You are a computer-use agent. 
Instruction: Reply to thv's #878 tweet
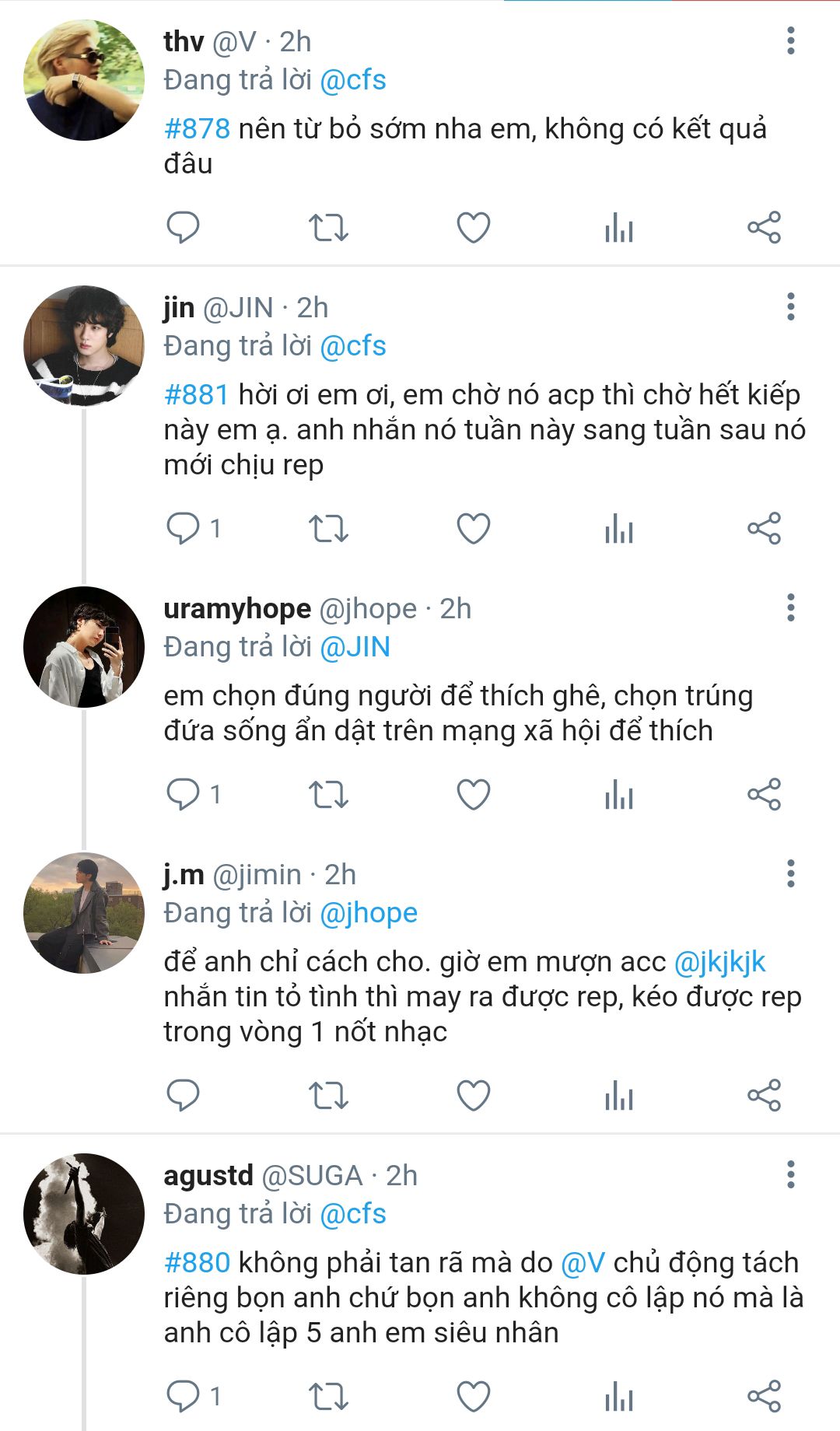click(x=184, y=228)
